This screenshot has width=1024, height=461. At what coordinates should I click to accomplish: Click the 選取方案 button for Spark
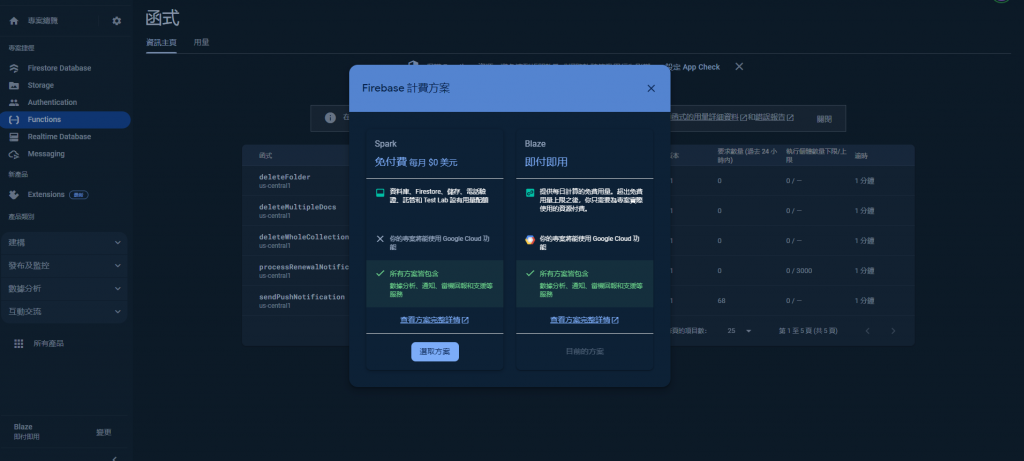(x=435, y=351)
